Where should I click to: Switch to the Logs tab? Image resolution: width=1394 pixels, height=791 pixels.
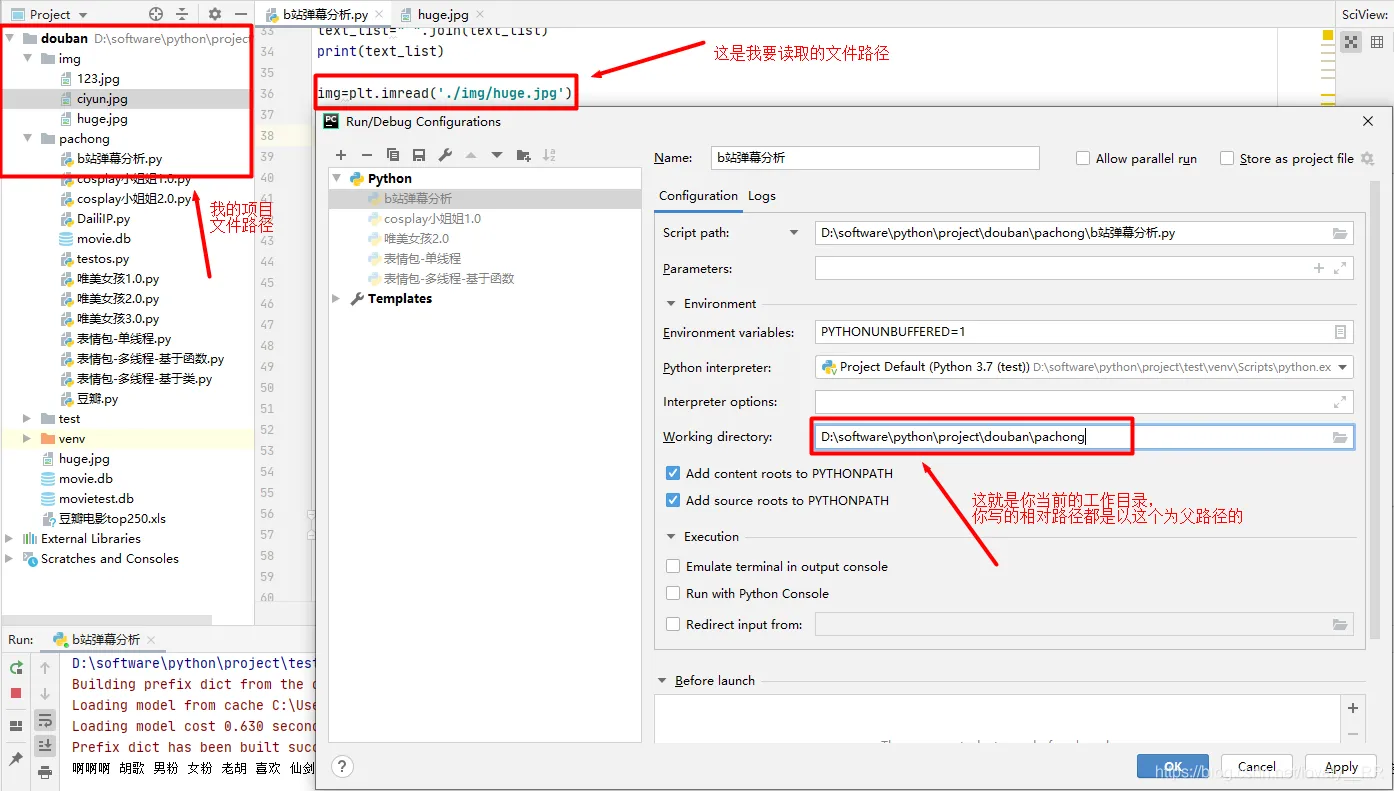[x=762, y=196]
